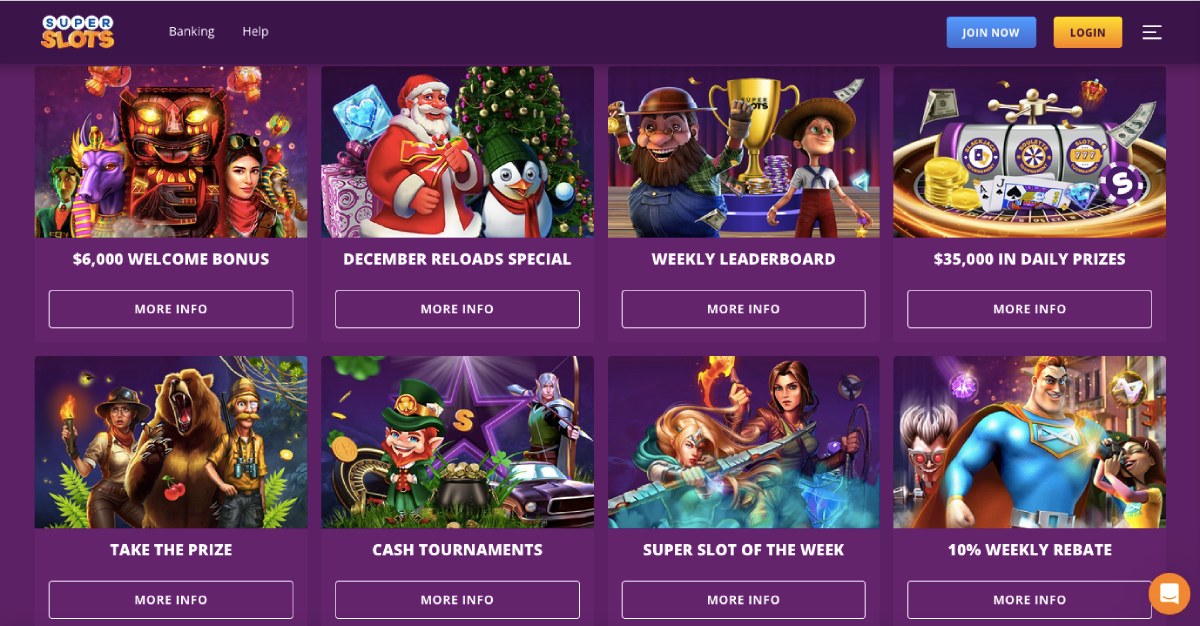Click More Info under $6,000 Welcome Bonus
This screenshot has height=626, width=1200.
pos(171,309)
